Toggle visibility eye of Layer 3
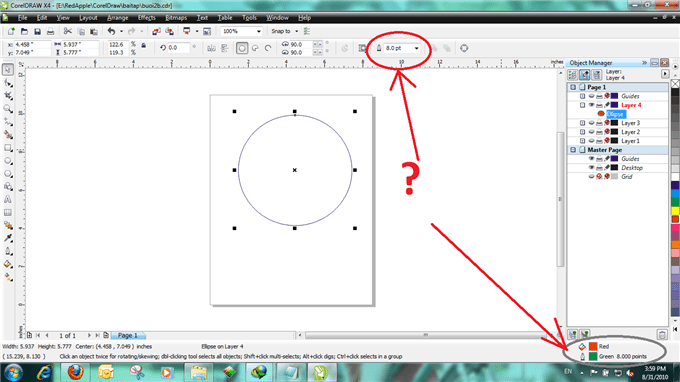 point(591,123)
